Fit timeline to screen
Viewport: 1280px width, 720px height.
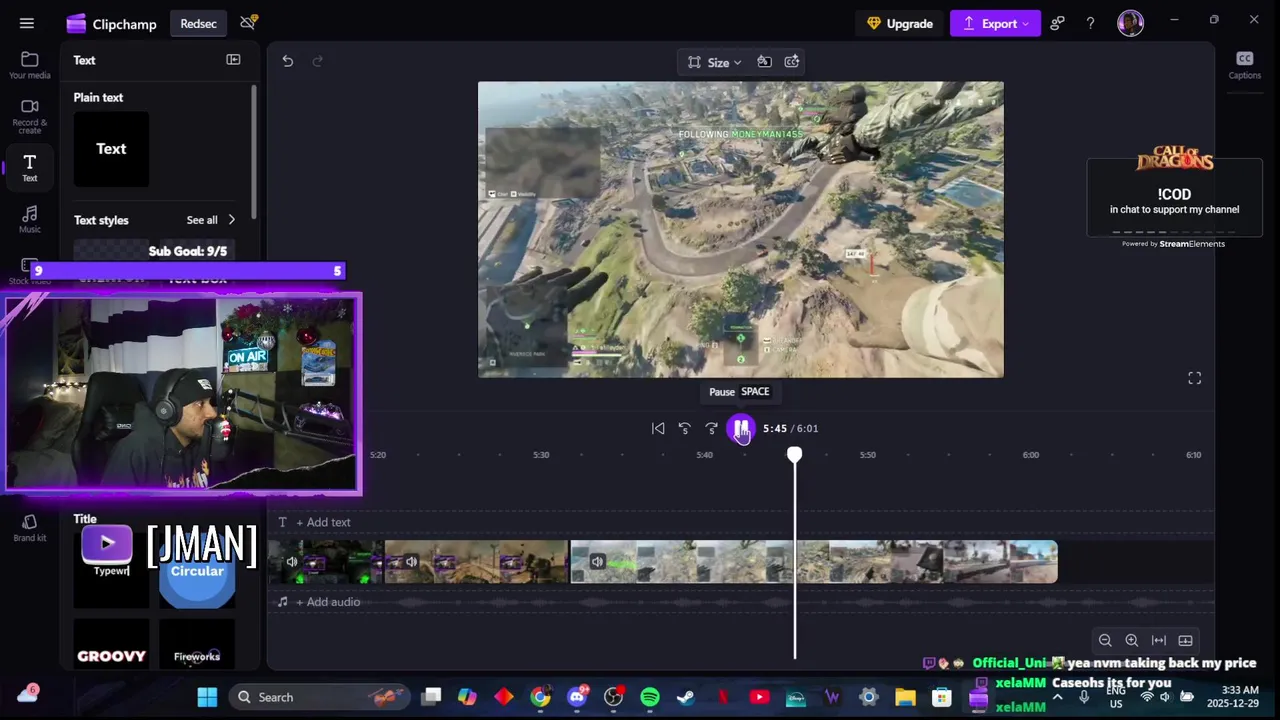click(x=1158, y=640)
